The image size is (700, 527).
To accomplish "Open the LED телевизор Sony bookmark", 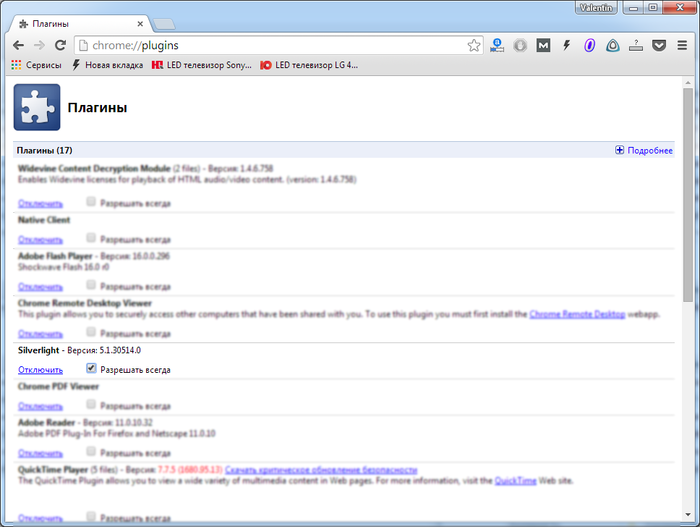I will [x=202, y=65].
